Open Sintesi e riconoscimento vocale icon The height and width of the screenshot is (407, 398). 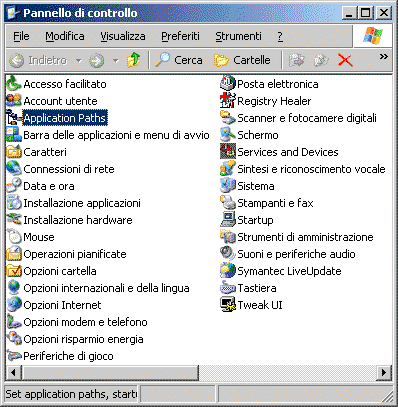[x=228, y=169]
